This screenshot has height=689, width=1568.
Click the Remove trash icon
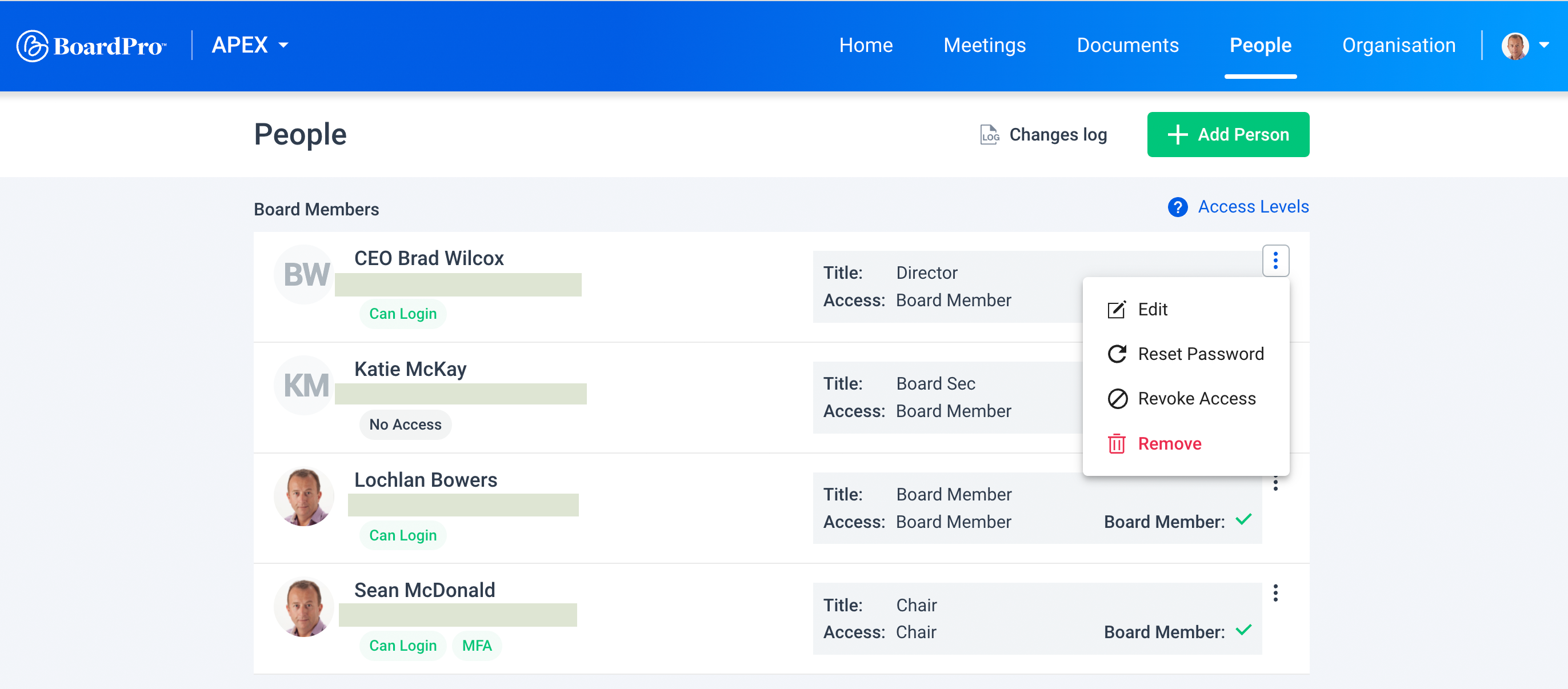point(1117,444)
